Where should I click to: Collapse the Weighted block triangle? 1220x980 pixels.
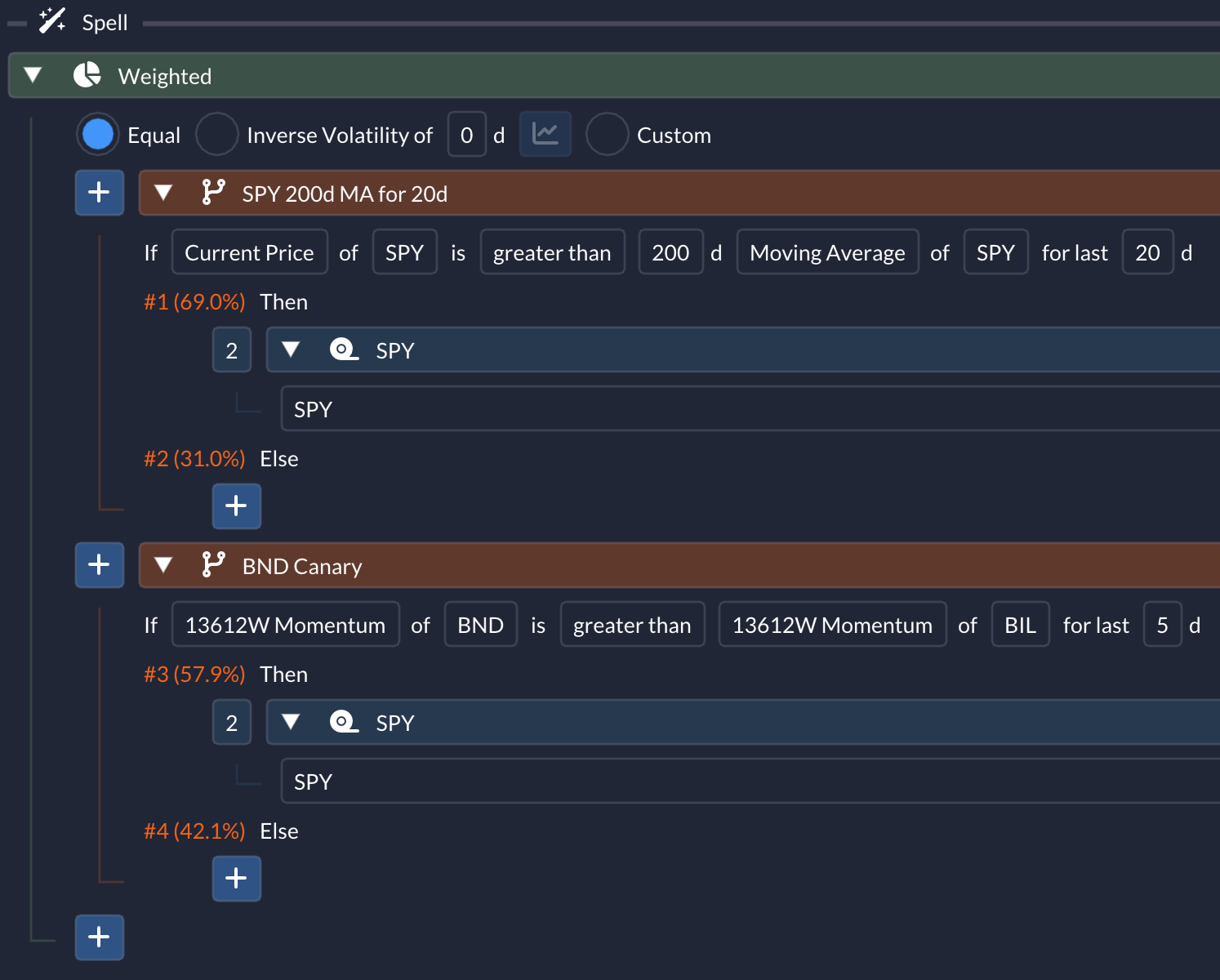pos(33,75)
